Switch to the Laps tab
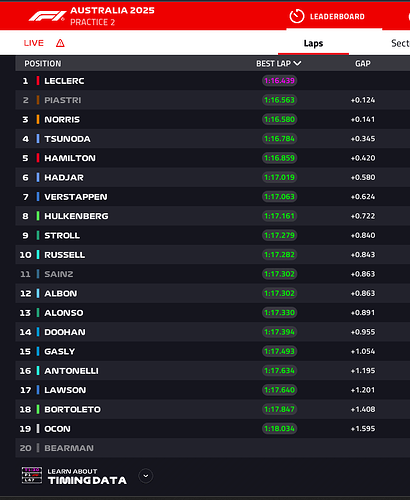This screenshot has width=410, height=500. 313,43
